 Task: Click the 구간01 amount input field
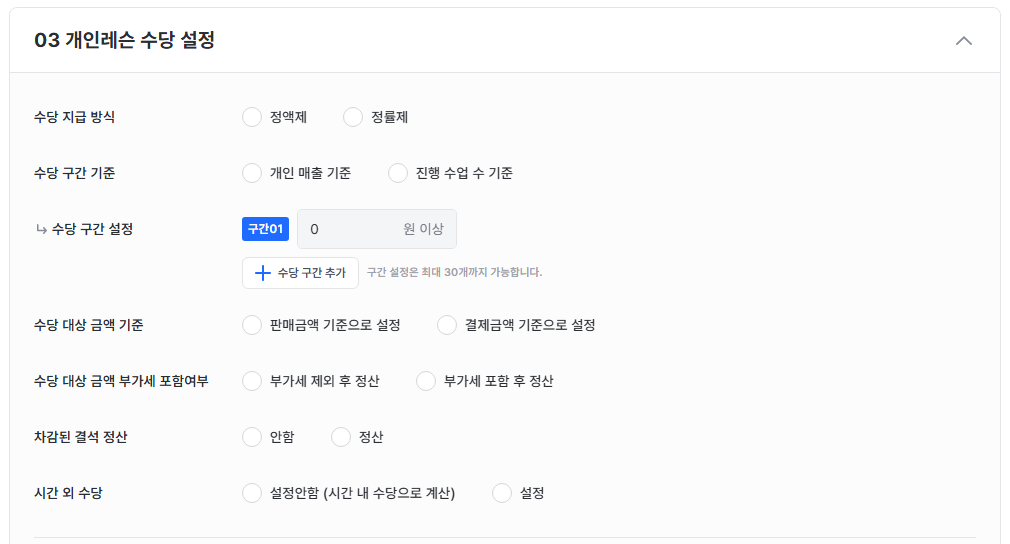coord(377,229)
